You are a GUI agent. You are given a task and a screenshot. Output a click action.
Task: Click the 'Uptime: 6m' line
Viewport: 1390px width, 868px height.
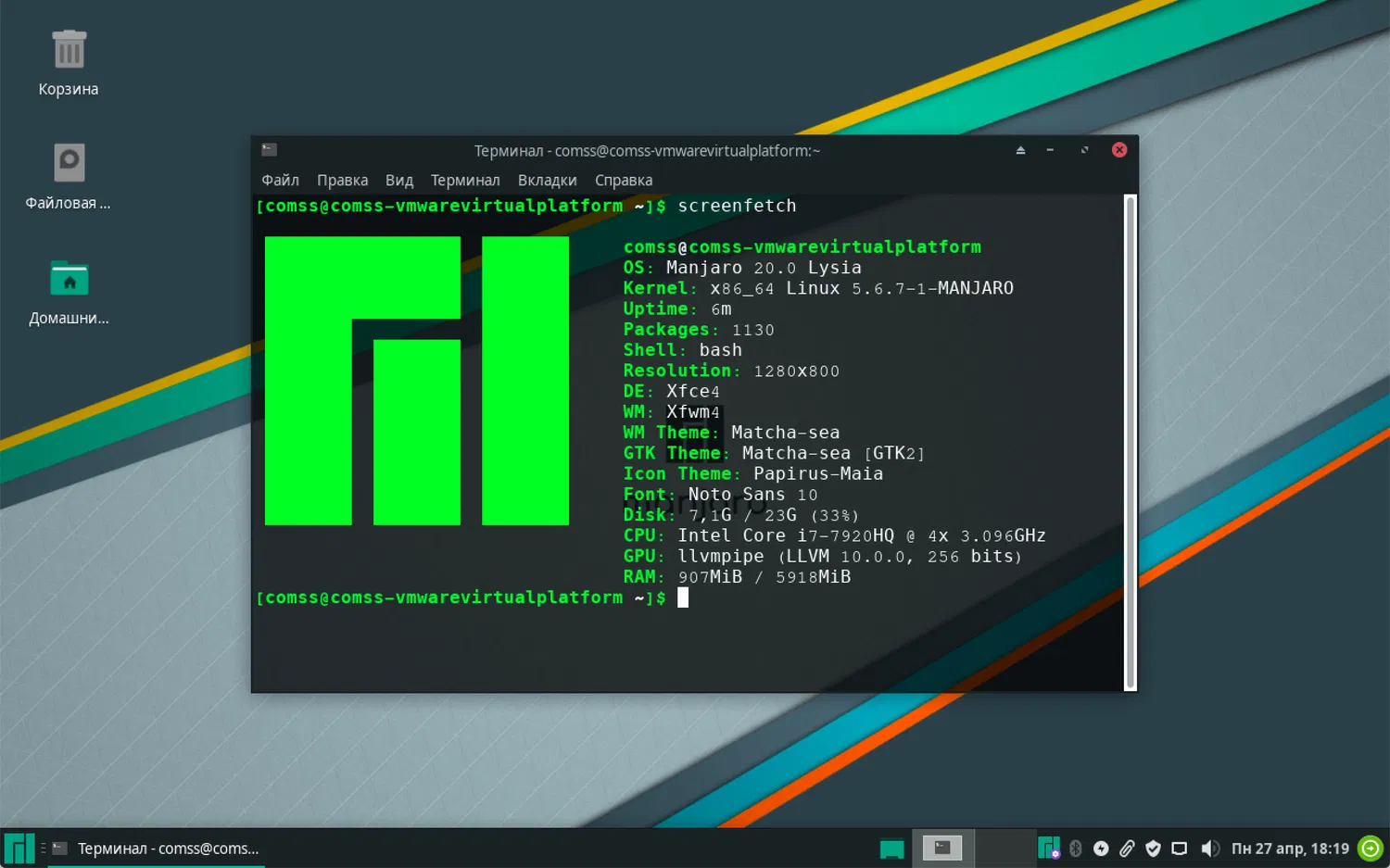(x=677, y=308)
